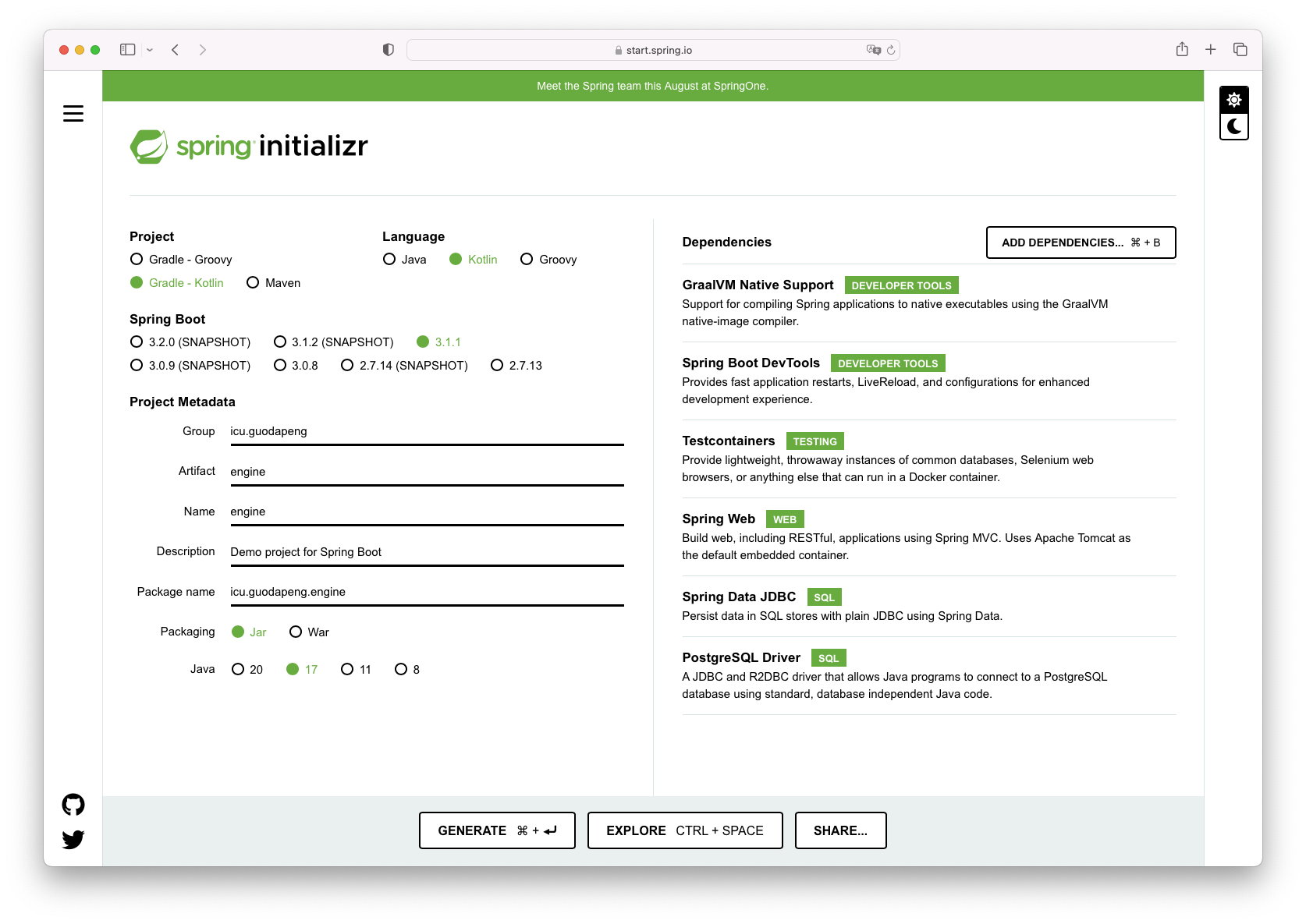Select Spring Boot 3.0.9 (SNAPSHOT)
Screen dimensions: 1306x924
coord(190,366)
